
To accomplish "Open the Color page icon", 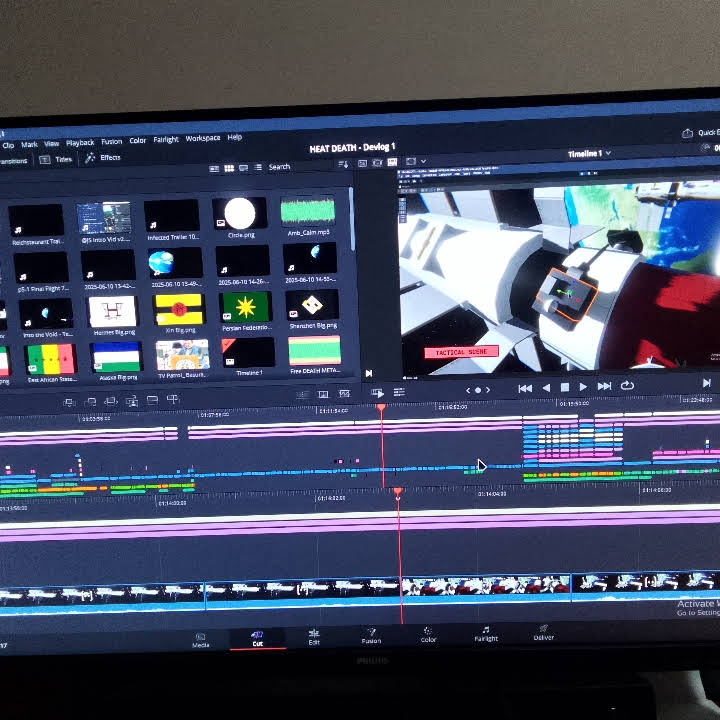I will point(428,635).
